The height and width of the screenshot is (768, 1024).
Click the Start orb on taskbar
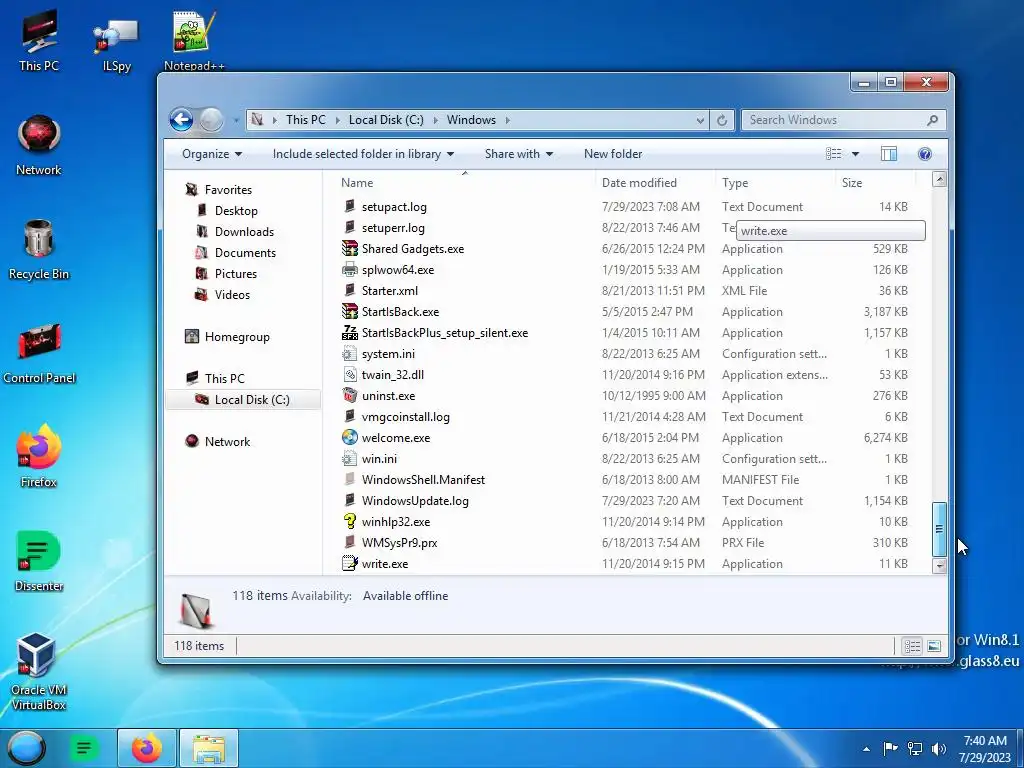point(27,748)
